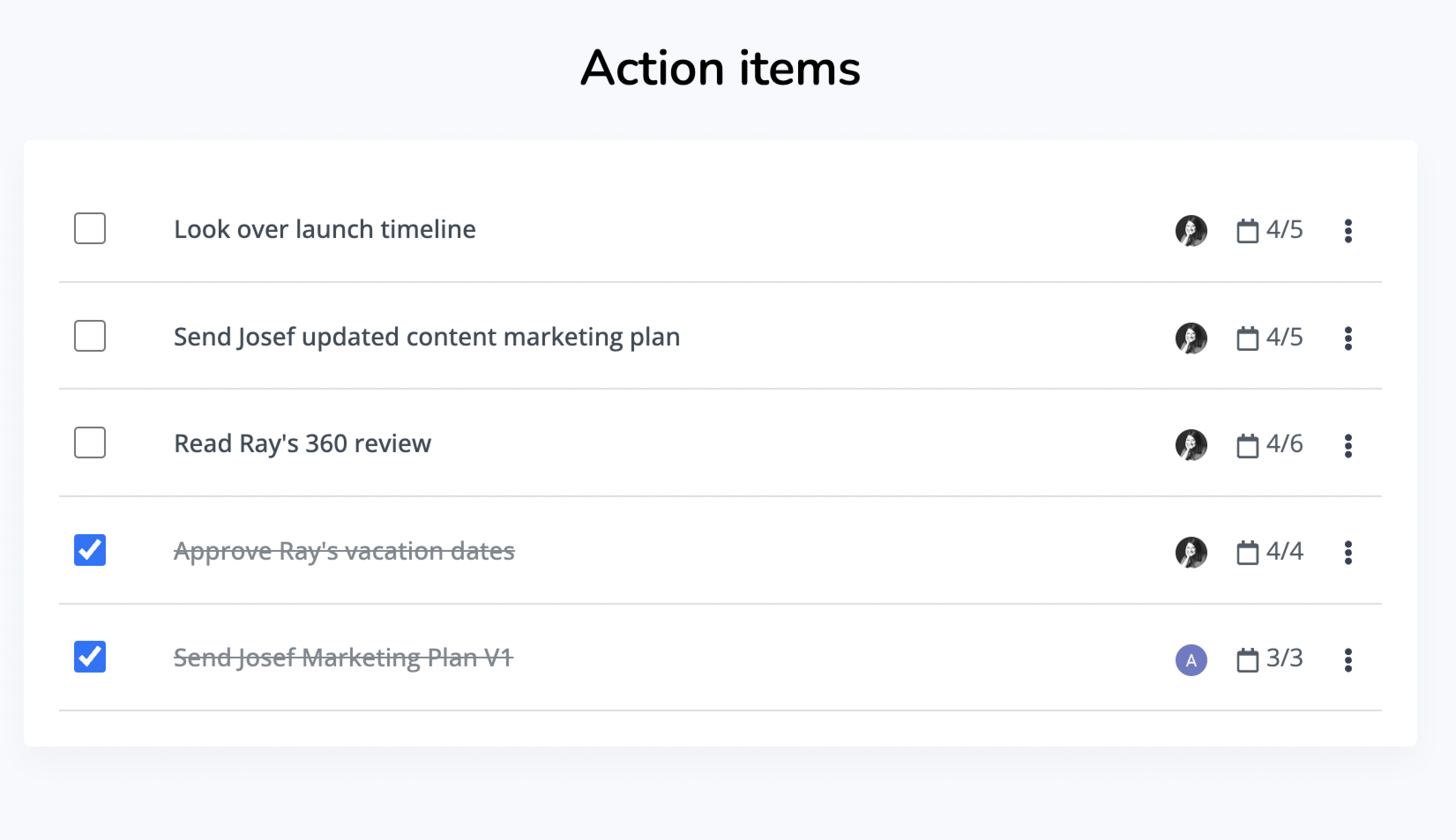The height and width of the screenshot is (840, 1456).
Task: Click assignee photo on Send Josef updated content plan
Action: click(x=1191, y=338)
